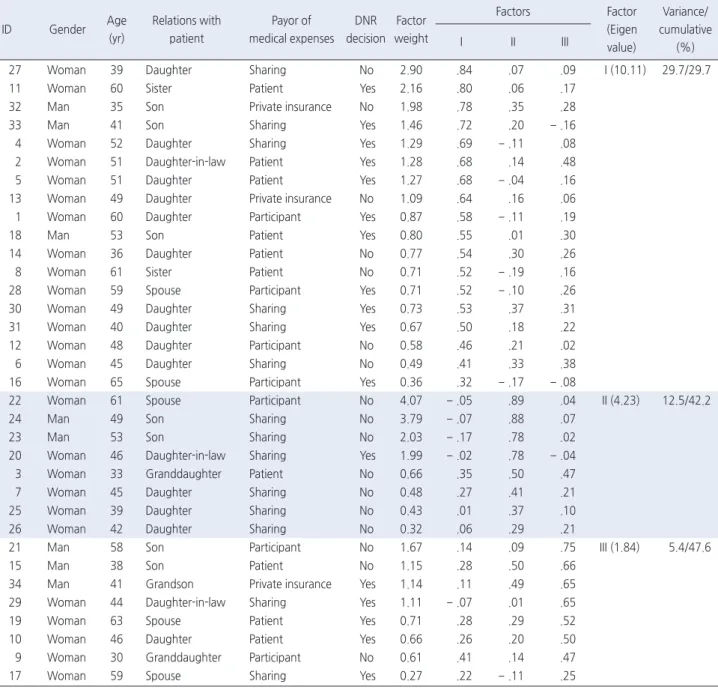The width and height of the screenshot is (718, 690).
Task: Select factor weight '1.15' of ID 15
Action: pos(411,565)
